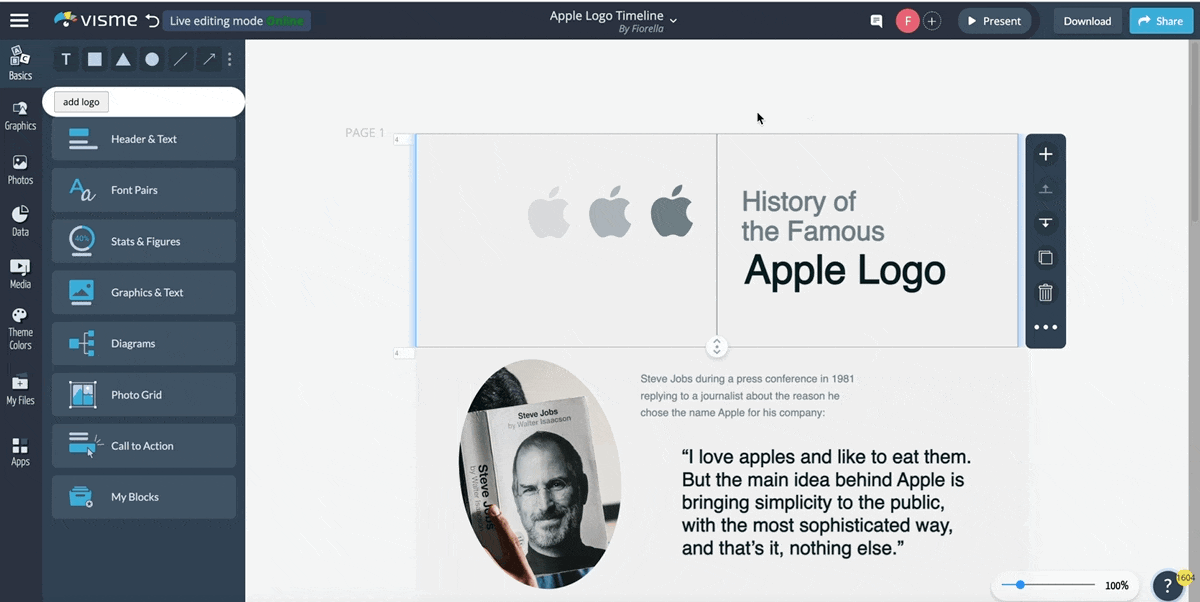
Task: Open more shapes vertical dots menu
Action: pyautogui.click(x=230, y=59)
